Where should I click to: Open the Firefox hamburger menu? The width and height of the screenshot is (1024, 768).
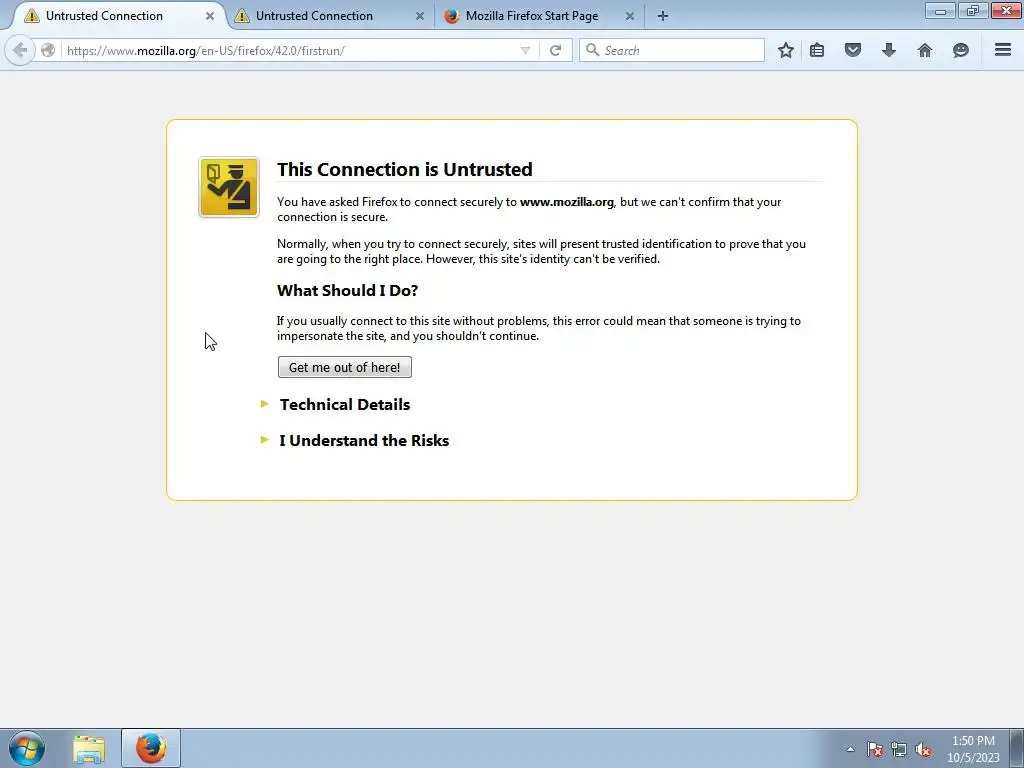(x=1003, y=50)
